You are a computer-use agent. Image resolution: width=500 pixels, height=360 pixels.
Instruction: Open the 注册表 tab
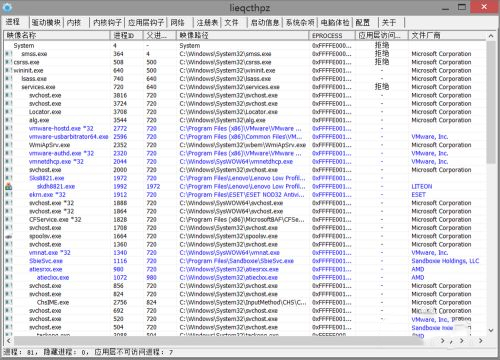[207, 22]
